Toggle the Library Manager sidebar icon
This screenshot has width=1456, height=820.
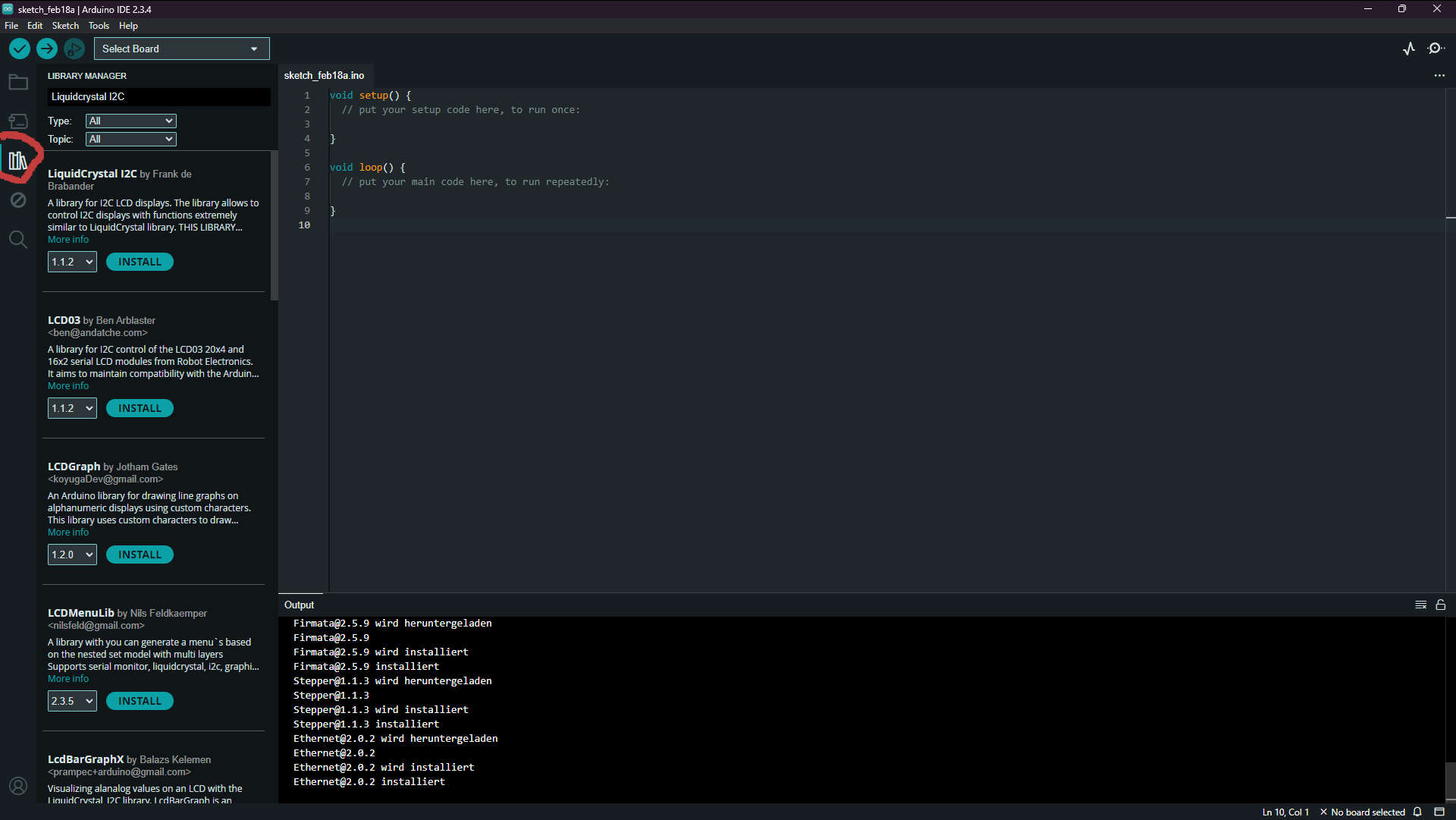pyautogui.click(x=18, y=160)
